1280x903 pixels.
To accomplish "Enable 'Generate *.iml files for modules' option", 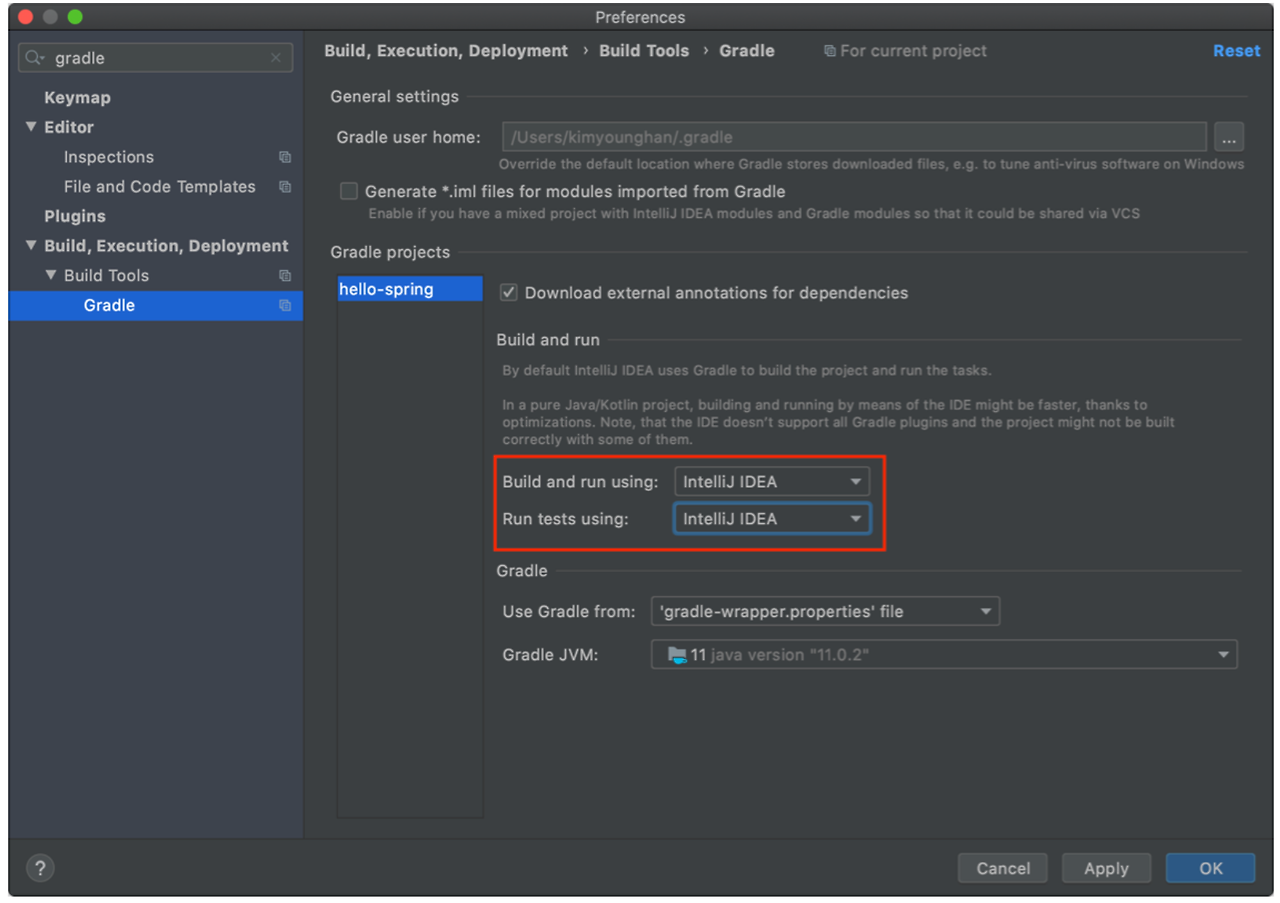I will coord(348,190).
